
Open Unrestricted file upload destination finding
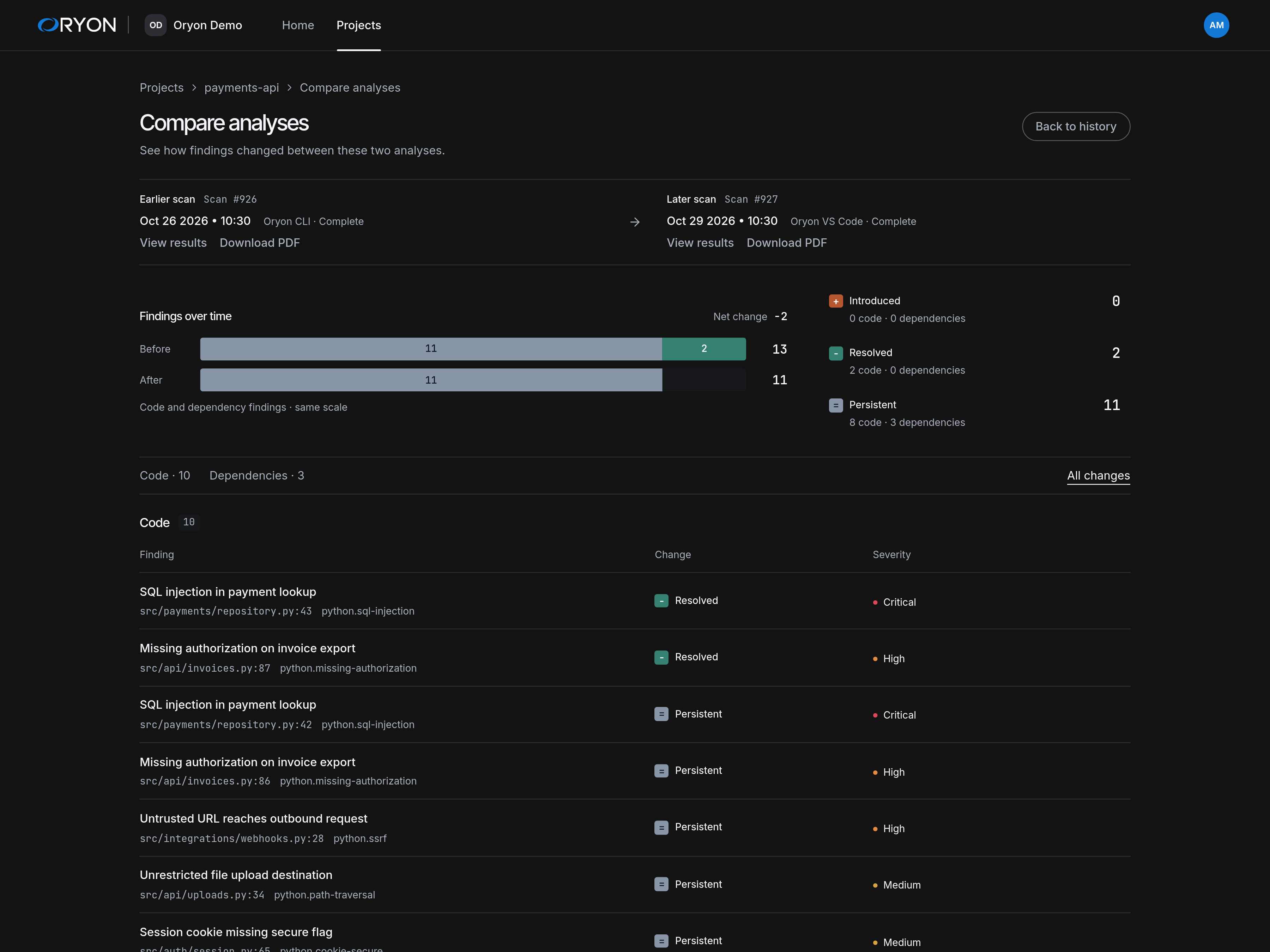[x=236, y=875]
